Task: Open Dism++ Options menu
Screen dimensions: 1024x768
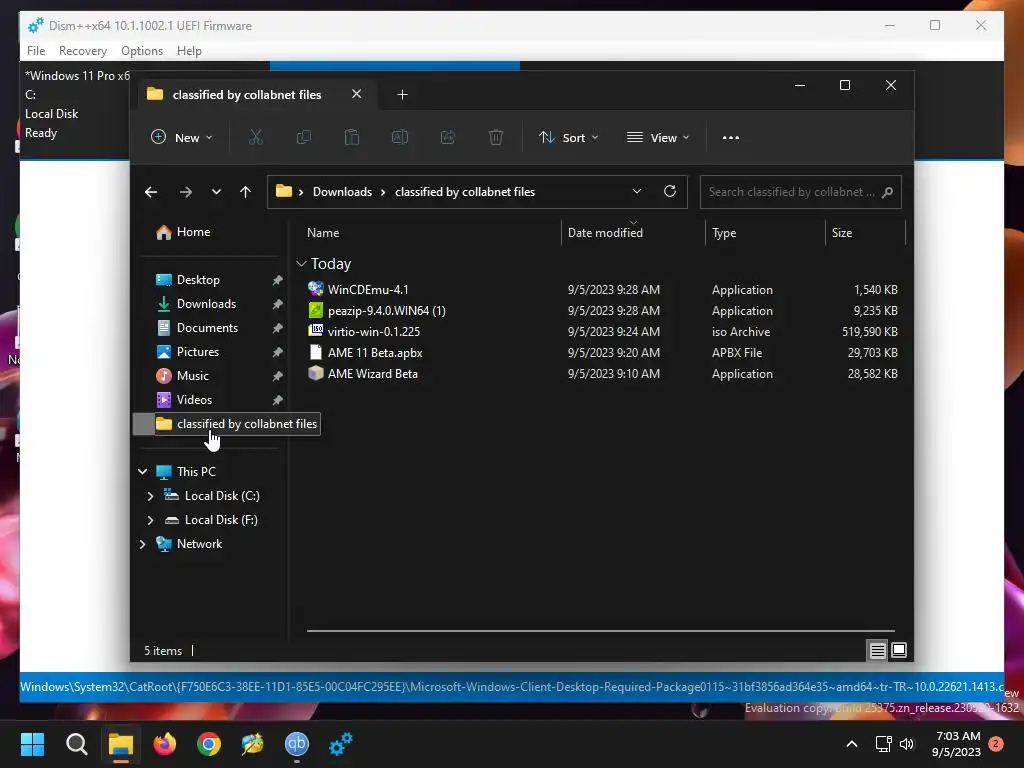Action: coord(142,51)
